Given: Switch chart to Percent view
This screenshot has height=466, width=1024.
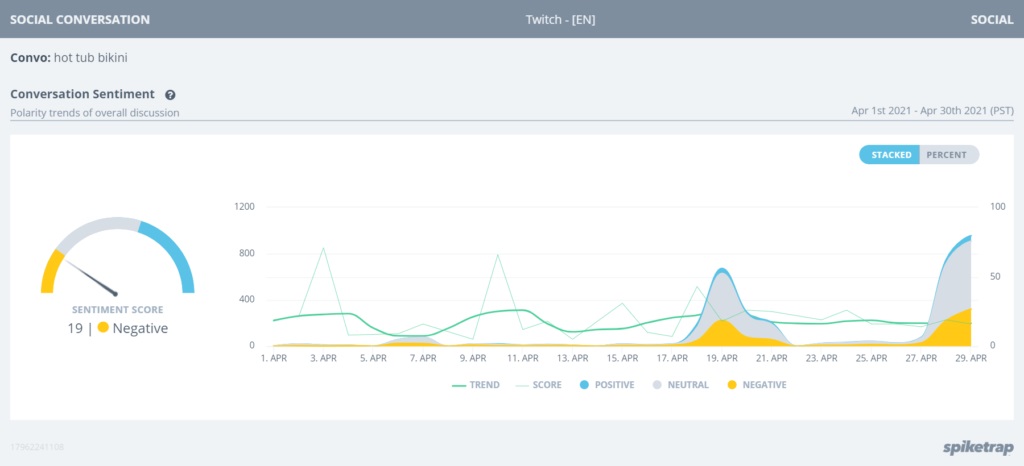Looking at the screenshot, I should pyautogui.click(x=948, y=155).
